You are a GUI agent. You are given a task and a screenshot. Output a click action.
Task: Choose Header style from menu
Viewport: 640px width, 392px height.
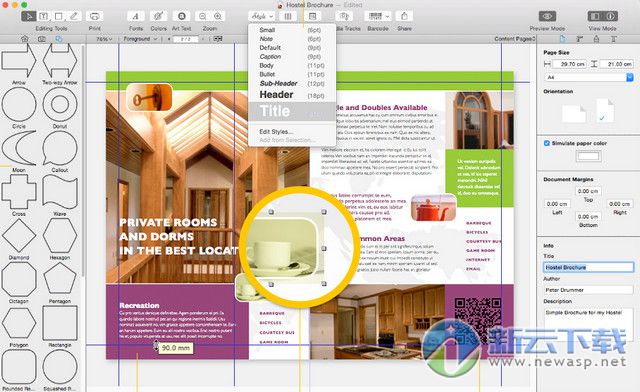[292, 95]
